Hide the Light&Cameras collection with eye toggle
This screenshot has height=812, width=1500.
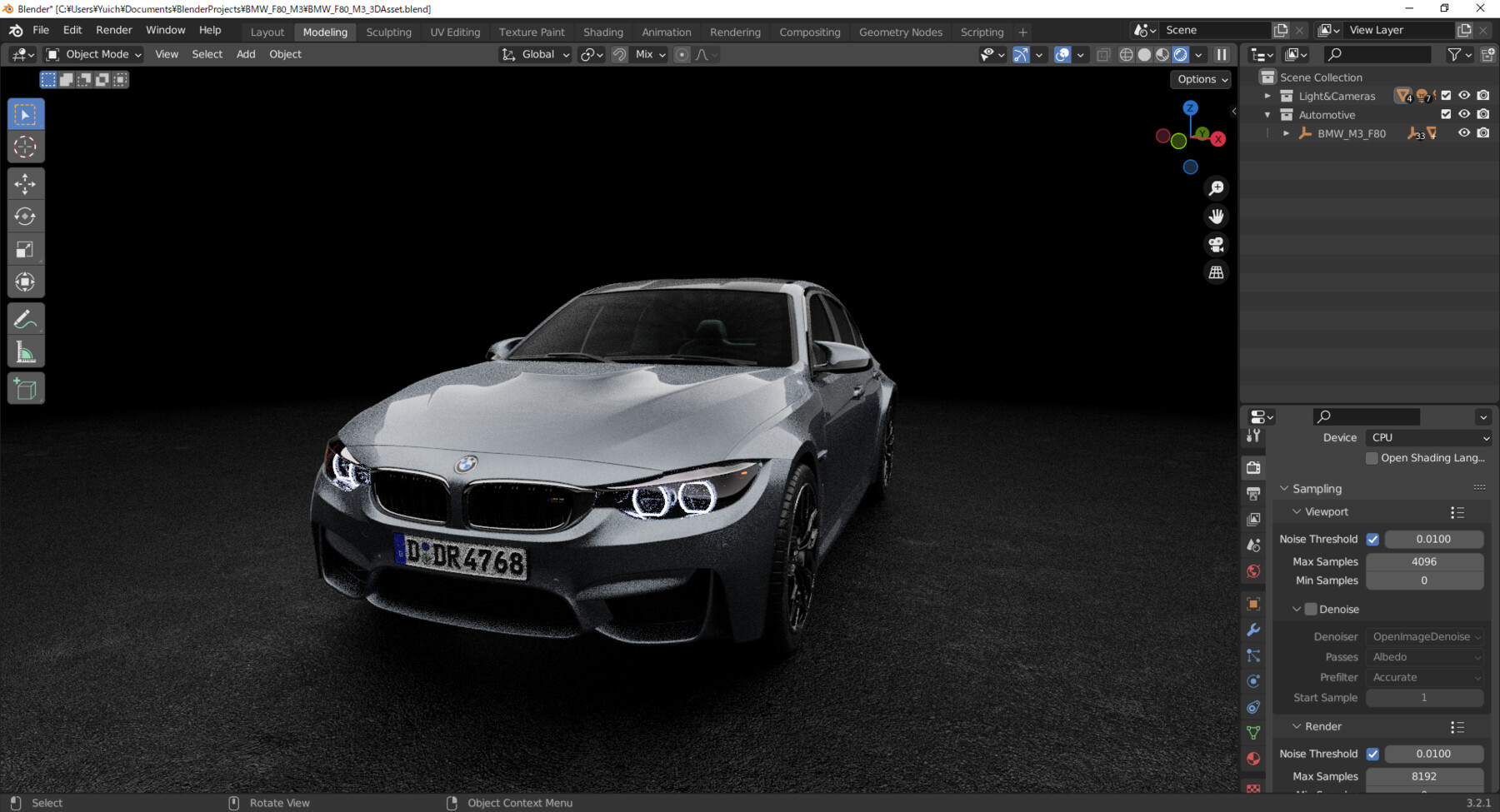[x=1465, y=96]
